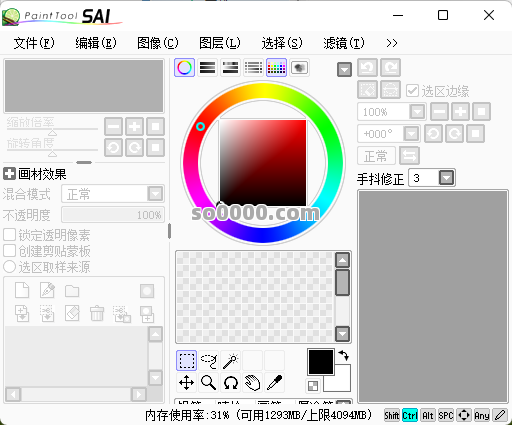The height and width of the screenshot is (425, 512).
Task: Select the rectangular selection tool
Action: [186, 360]
